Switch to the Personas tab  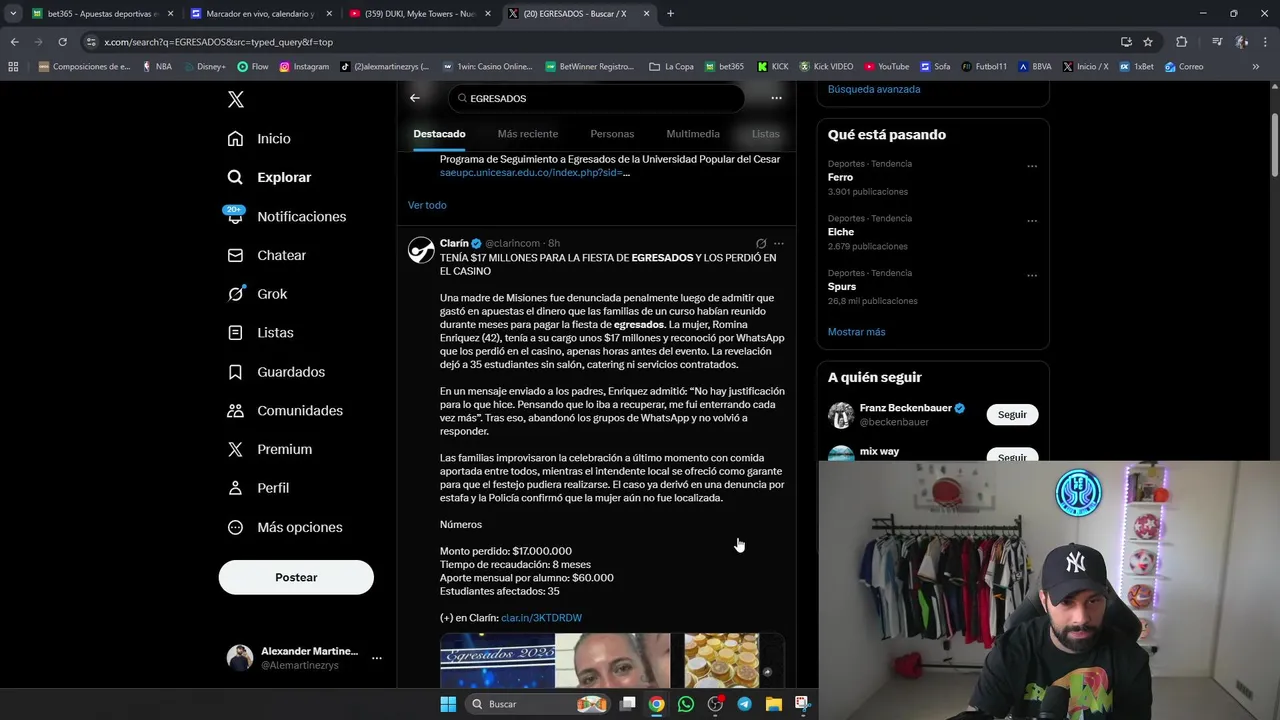(x=612, y=134)
